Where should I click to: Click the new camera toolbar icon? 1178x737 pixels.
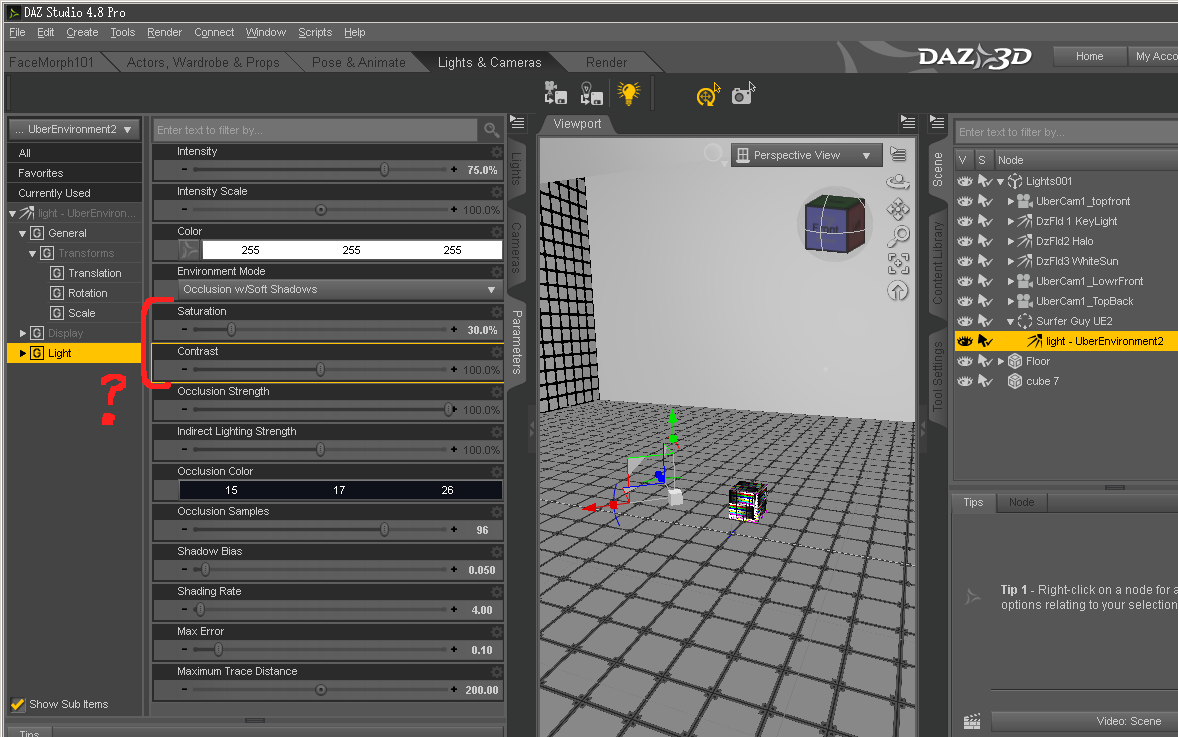coord(555,93)
